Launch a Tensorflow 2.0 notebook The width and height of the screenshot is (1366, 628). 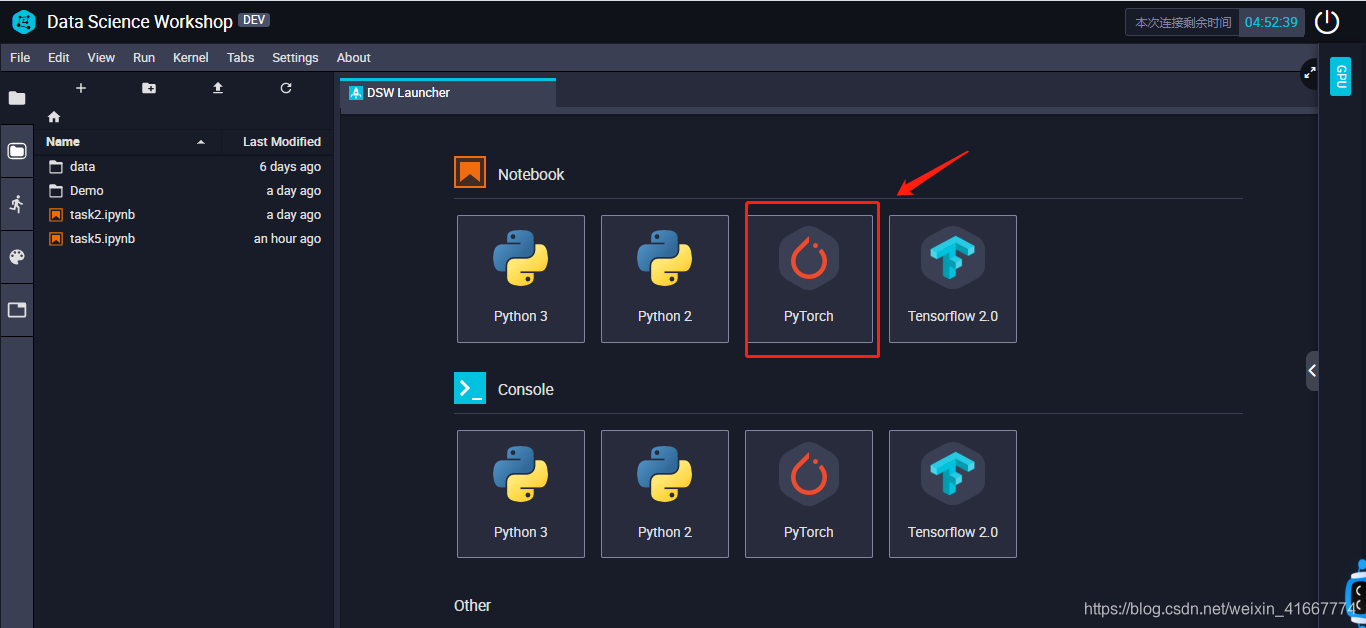(x=953, y=279)
